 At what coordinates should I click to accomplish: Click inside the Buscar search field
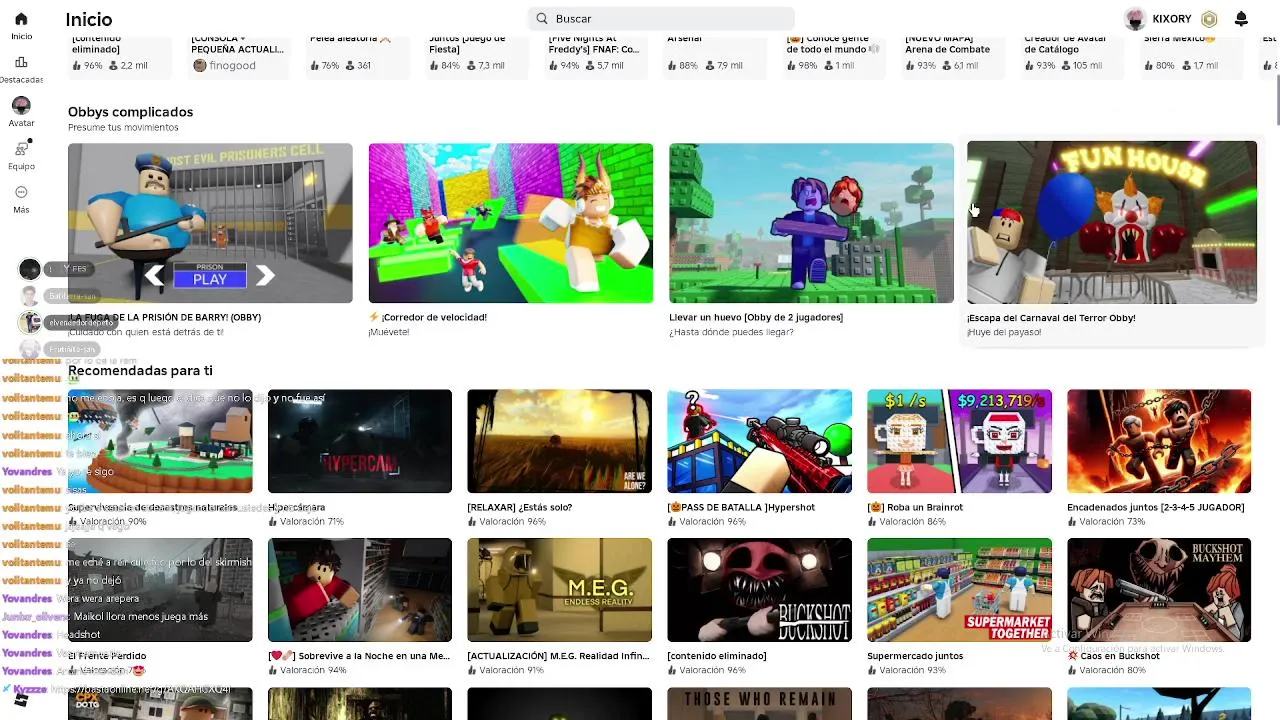point(661,18)
